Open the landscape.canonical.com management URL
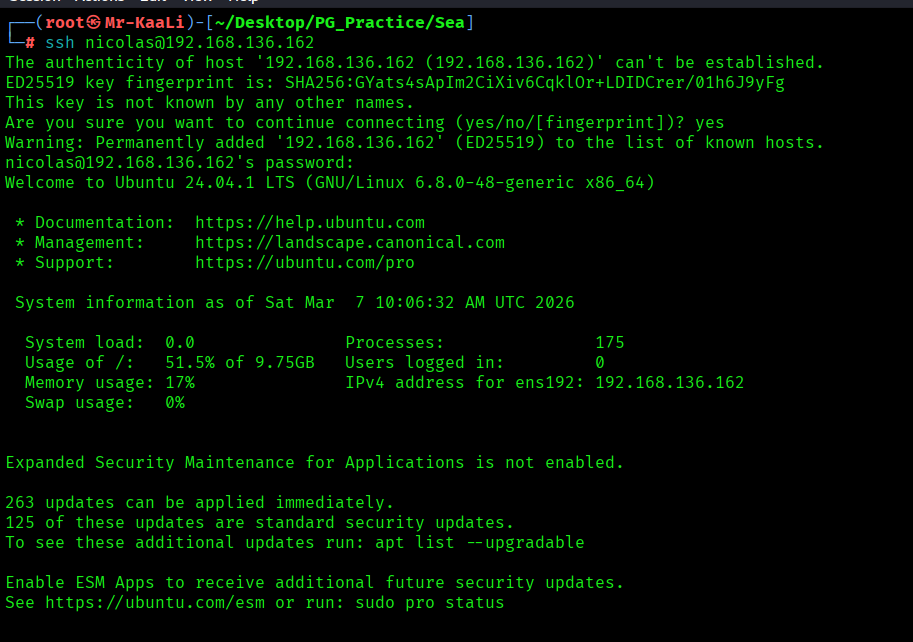Viewport: 913px width, 642px height. tap(349, 242)
